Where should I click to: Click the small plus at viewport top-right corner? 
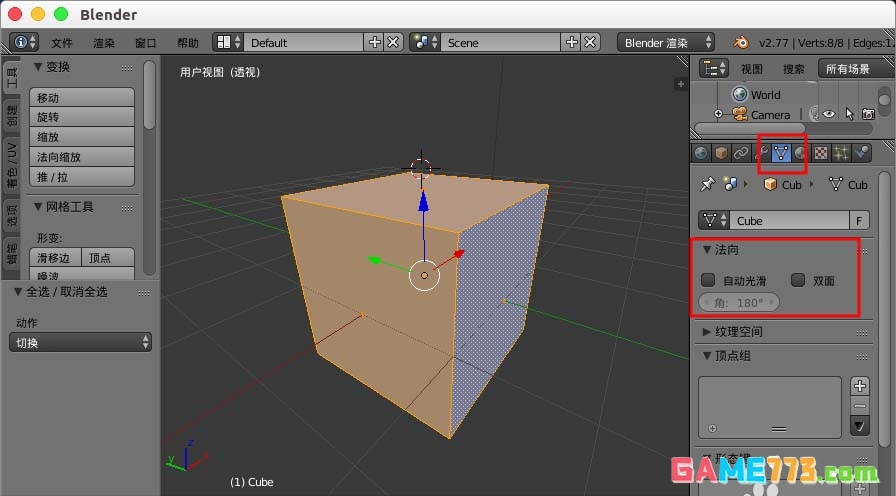pyautogui.click(x=681, y=84)
